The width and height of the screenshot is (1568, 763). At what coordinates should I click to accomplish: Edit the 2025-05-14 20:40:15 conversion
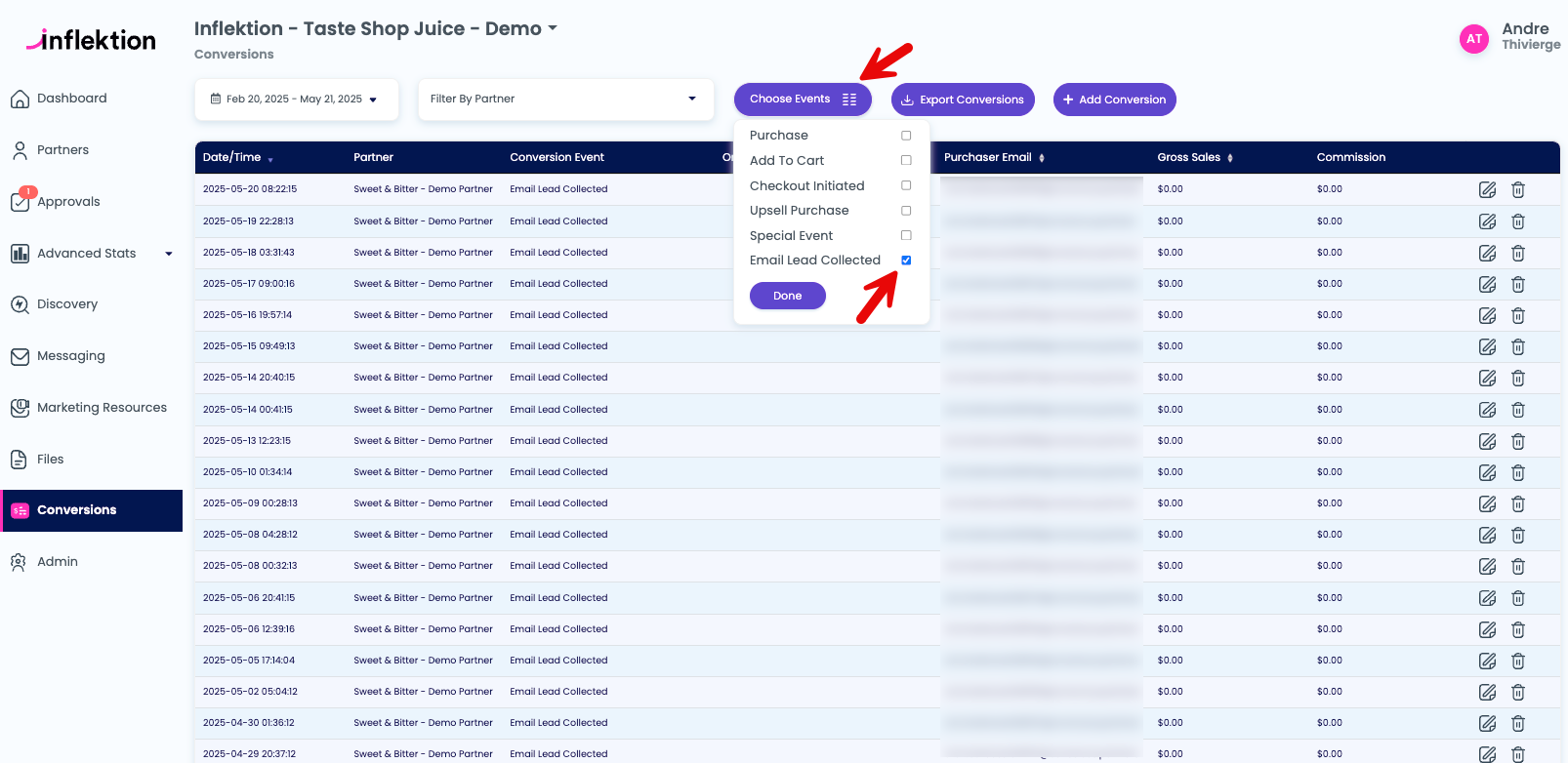tap(1487, 378)
